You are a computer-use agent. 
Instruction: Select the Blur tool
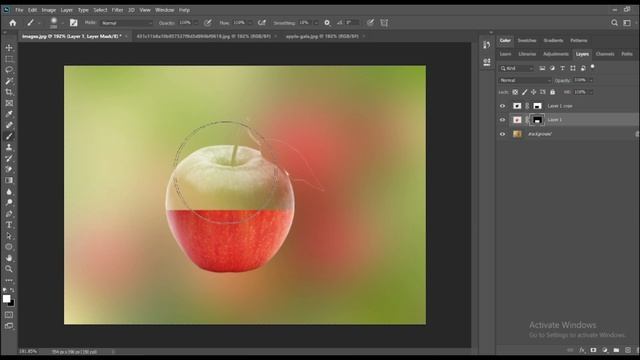point(9,191)
